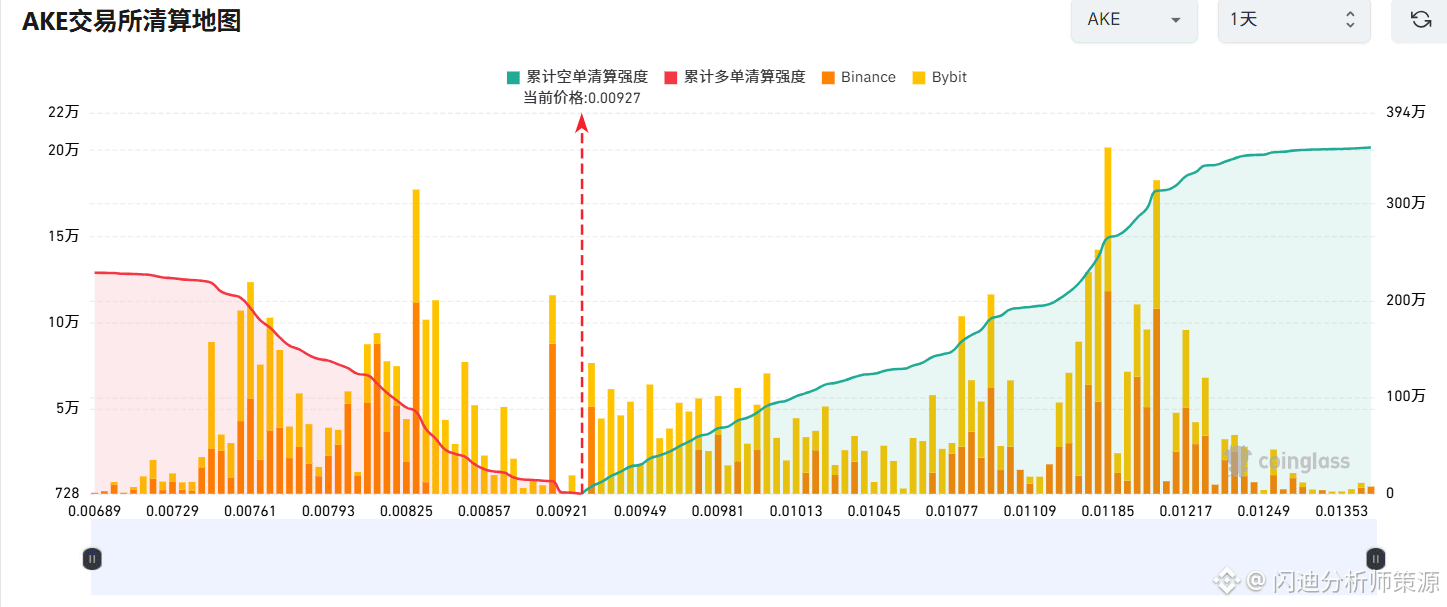Toggle 累计空单清算强度 legend series
Image resolution: width=1447 pixels, height=607 pixels.
[x=578, y=77]
